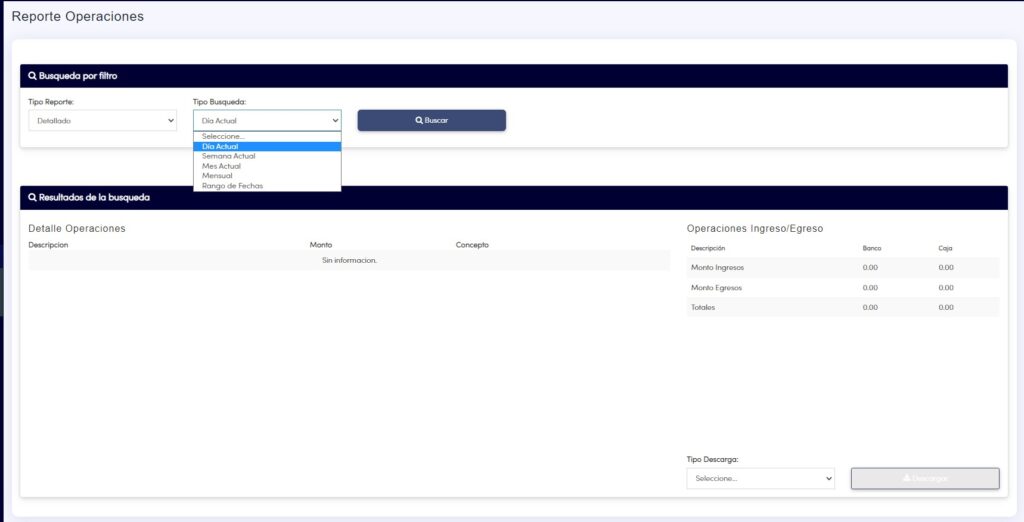Open the Tipo Descarga dropdown
Screen dimensions: 1024x522
(761, 478)
